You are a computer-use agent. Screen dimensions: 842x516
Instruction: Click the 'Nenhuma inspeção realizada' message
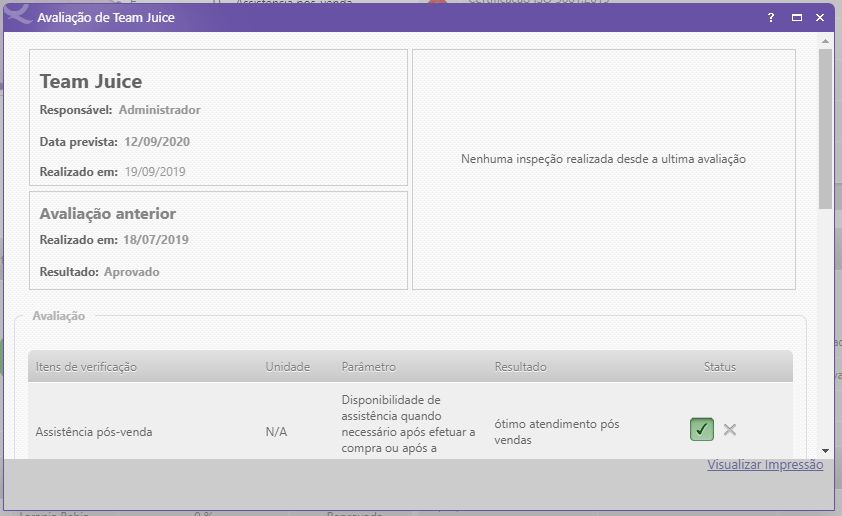coord(603,159)
